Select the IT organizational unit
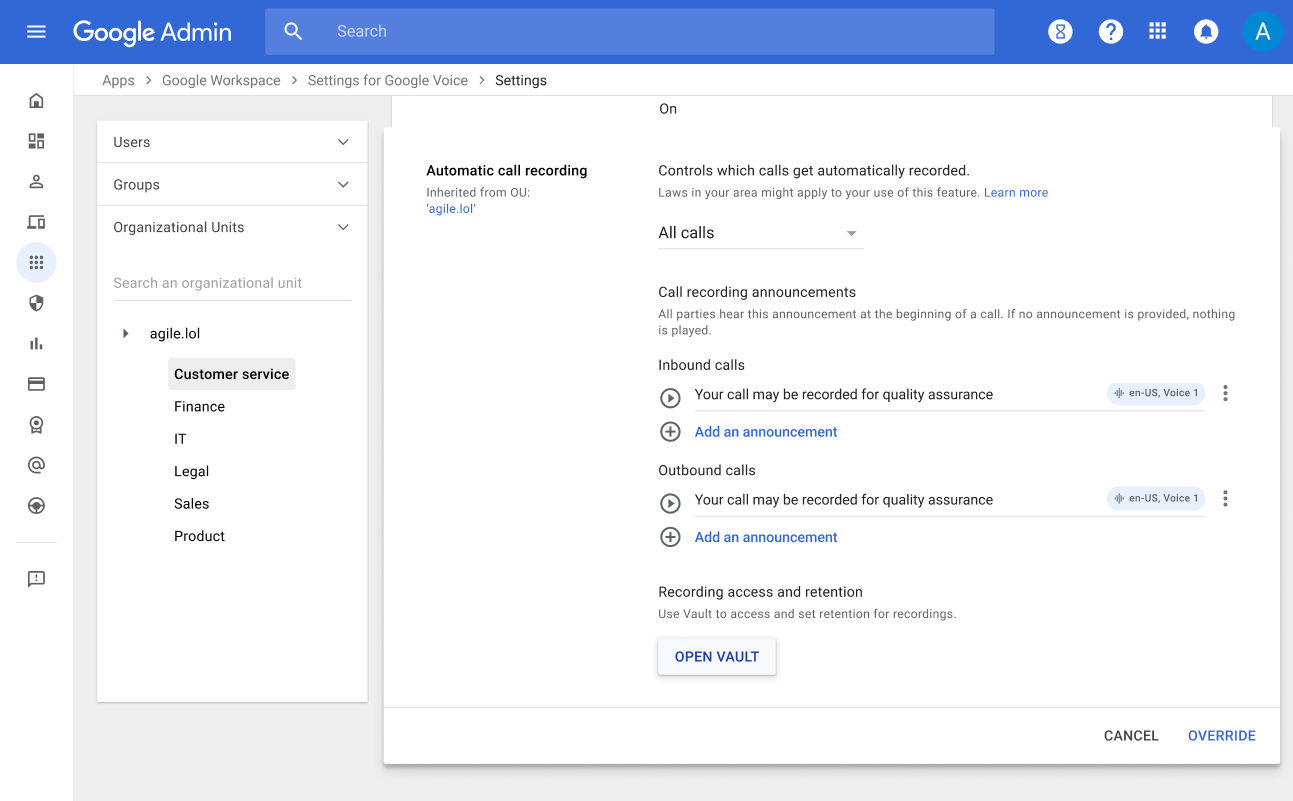This screenshot has width=1293, height=801. click(x=180, y=439)
